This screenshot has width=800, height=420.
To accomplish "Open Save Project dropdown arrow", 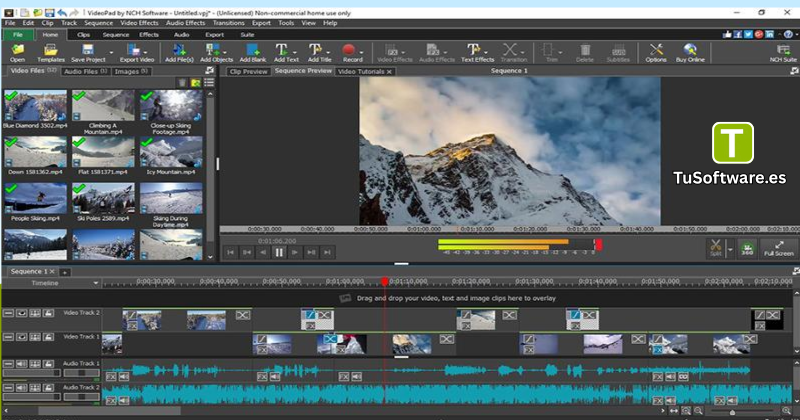I will point(111,53).
